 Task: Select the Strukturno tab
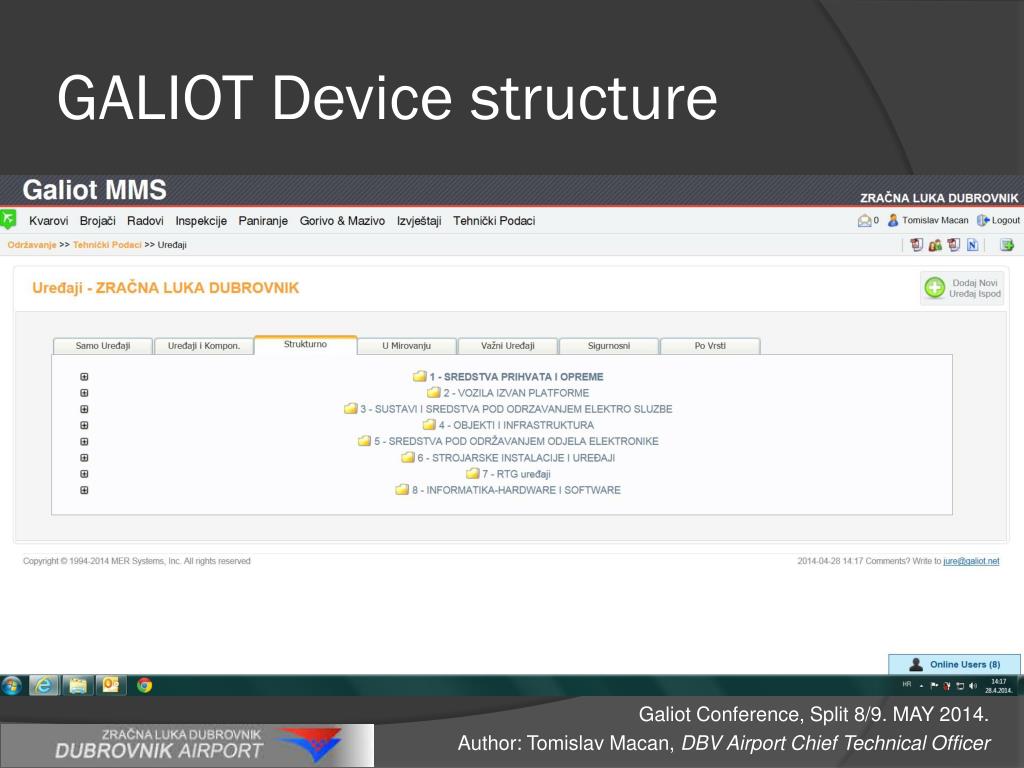(306, 344)
